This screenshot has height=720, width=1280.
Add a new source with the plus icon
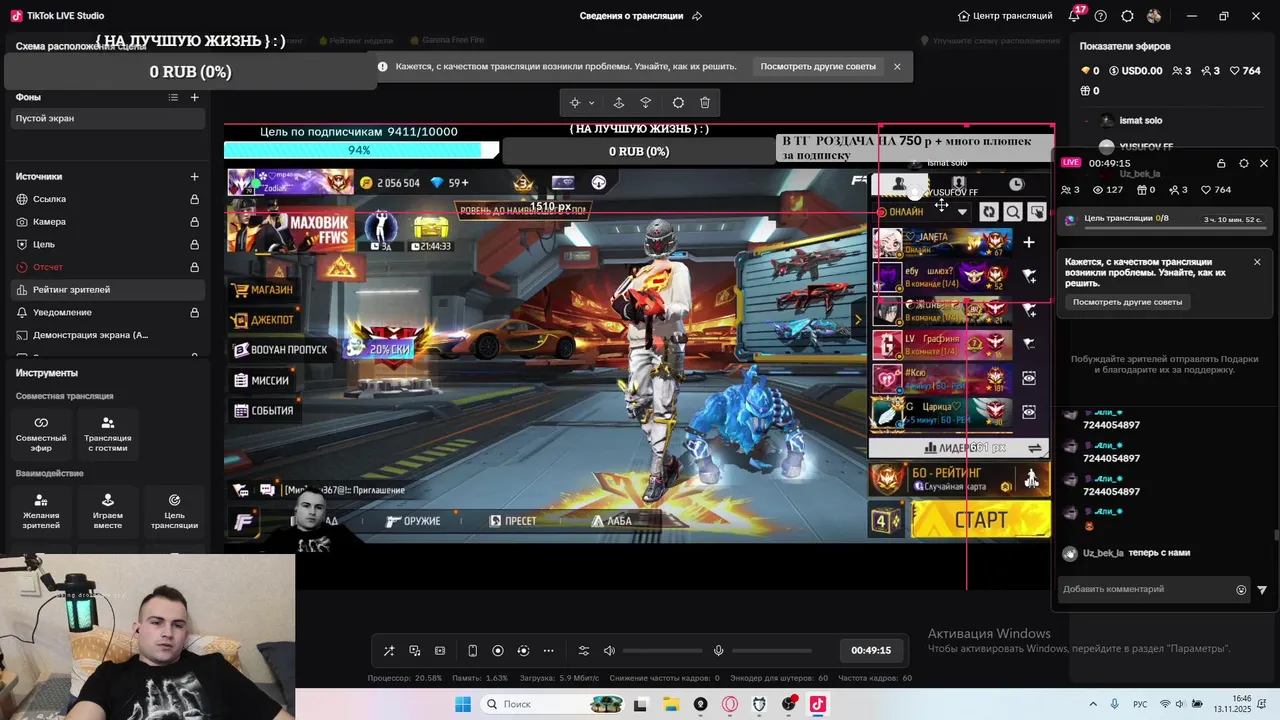pos(194,177)
